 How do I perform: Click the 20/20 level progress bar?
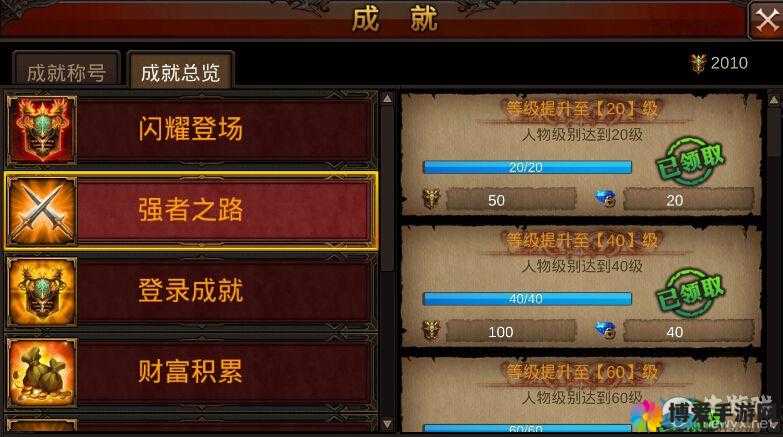coord(527,167)
